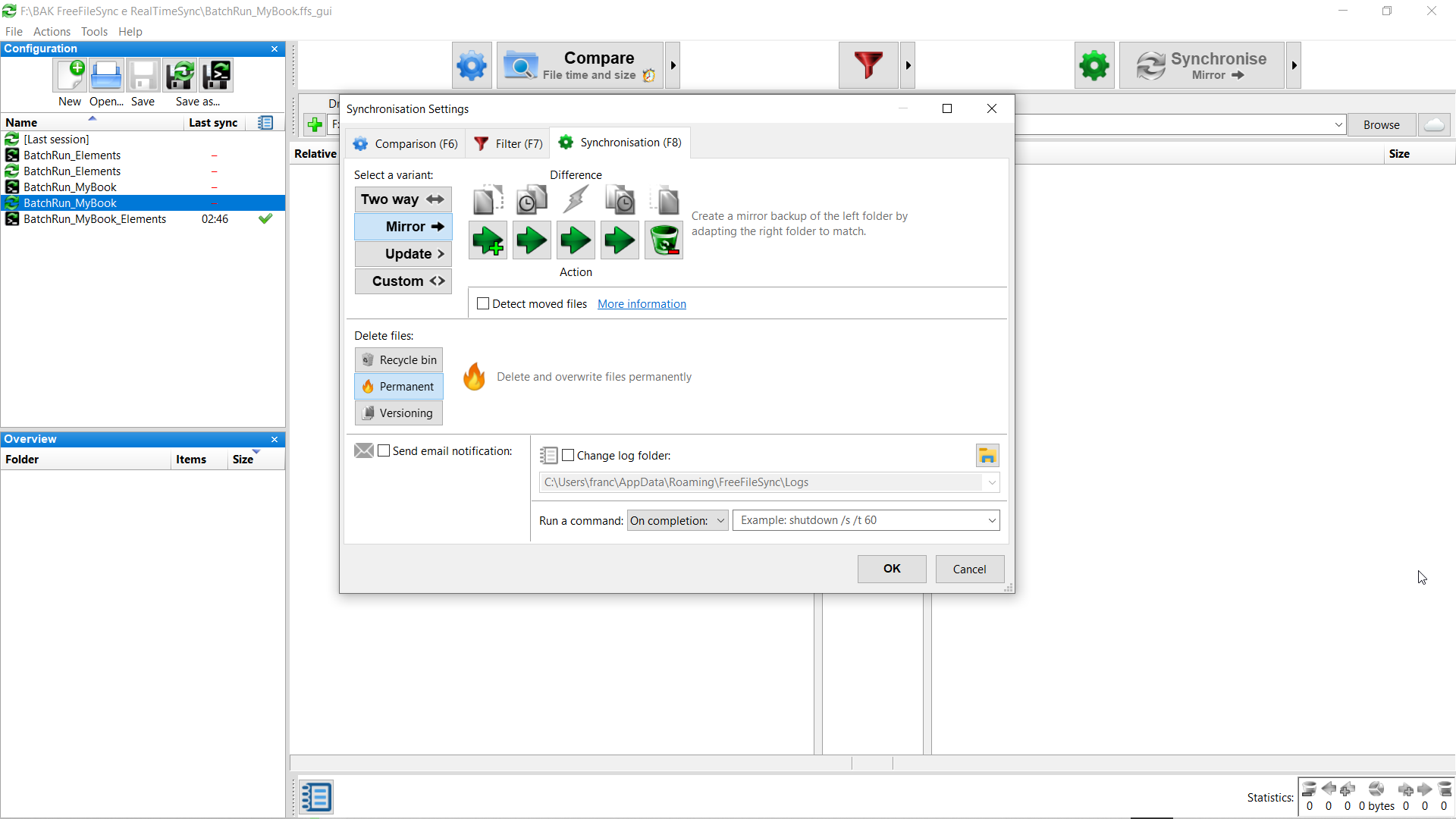Open the Actions menu
1456x819 pixels.
point(52,31)
